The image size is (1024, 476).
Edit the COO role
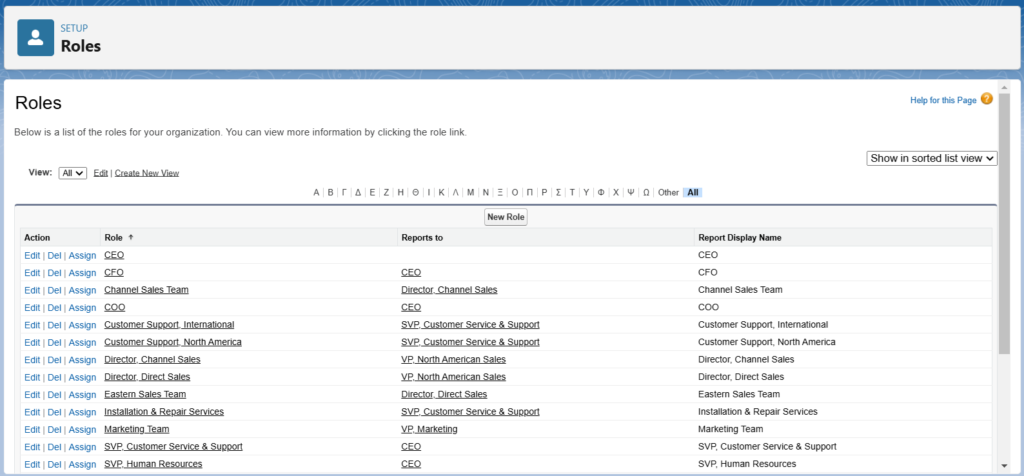32,308
